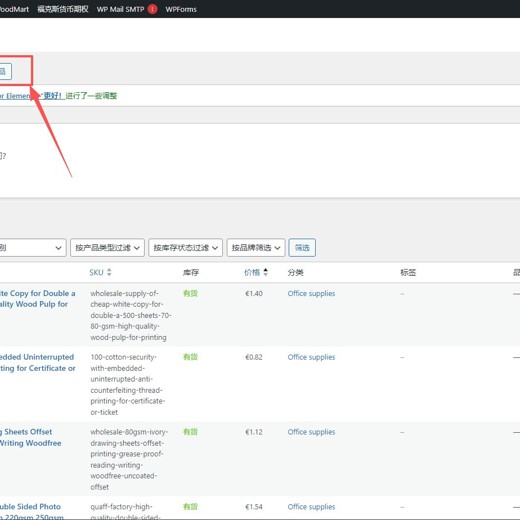Open the WoodMart admin bar menu
520x520 pixels.
(x=14, y=9)
